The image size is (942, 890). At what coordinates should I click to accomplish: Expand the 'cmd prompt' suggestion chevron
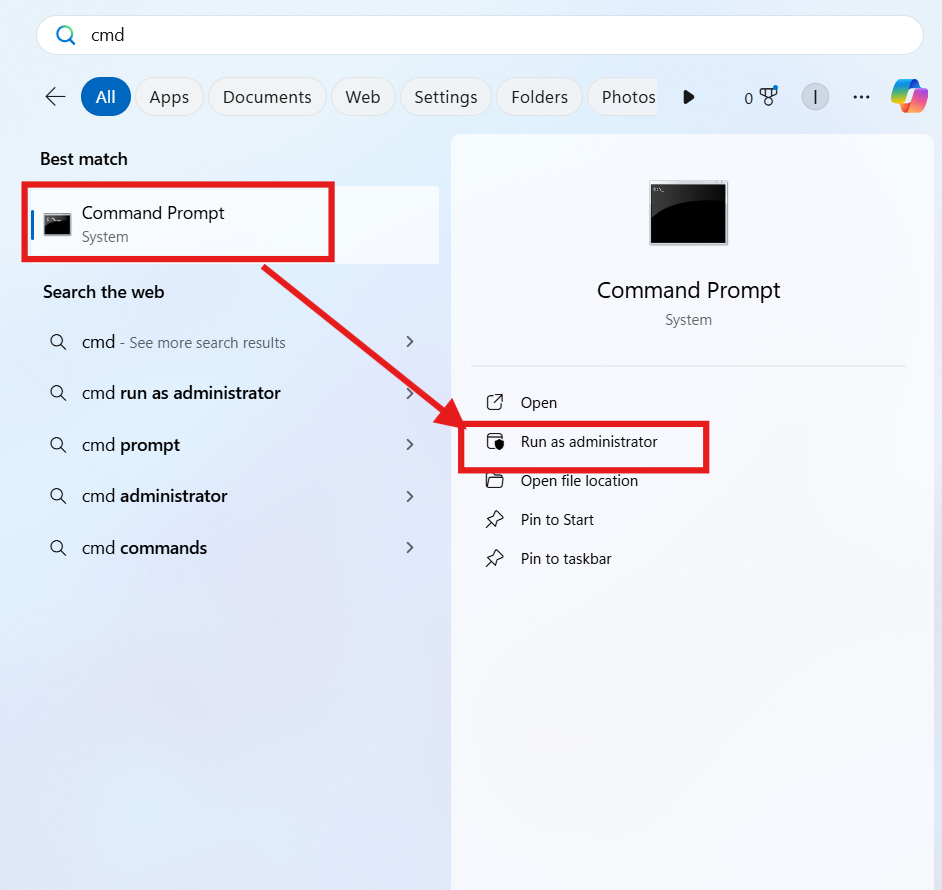(410, 445)
